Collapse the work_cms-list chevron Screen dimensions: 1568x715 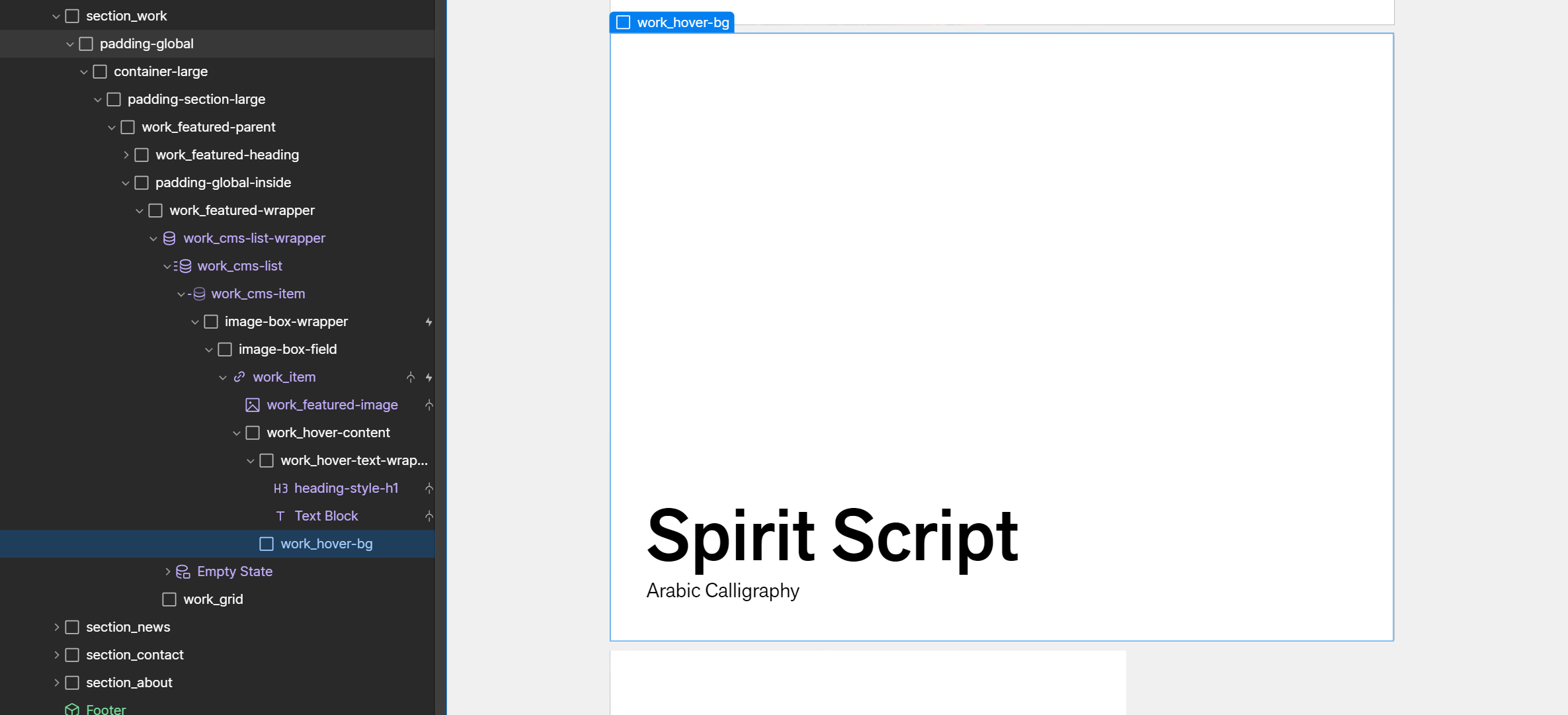(167, 266)
